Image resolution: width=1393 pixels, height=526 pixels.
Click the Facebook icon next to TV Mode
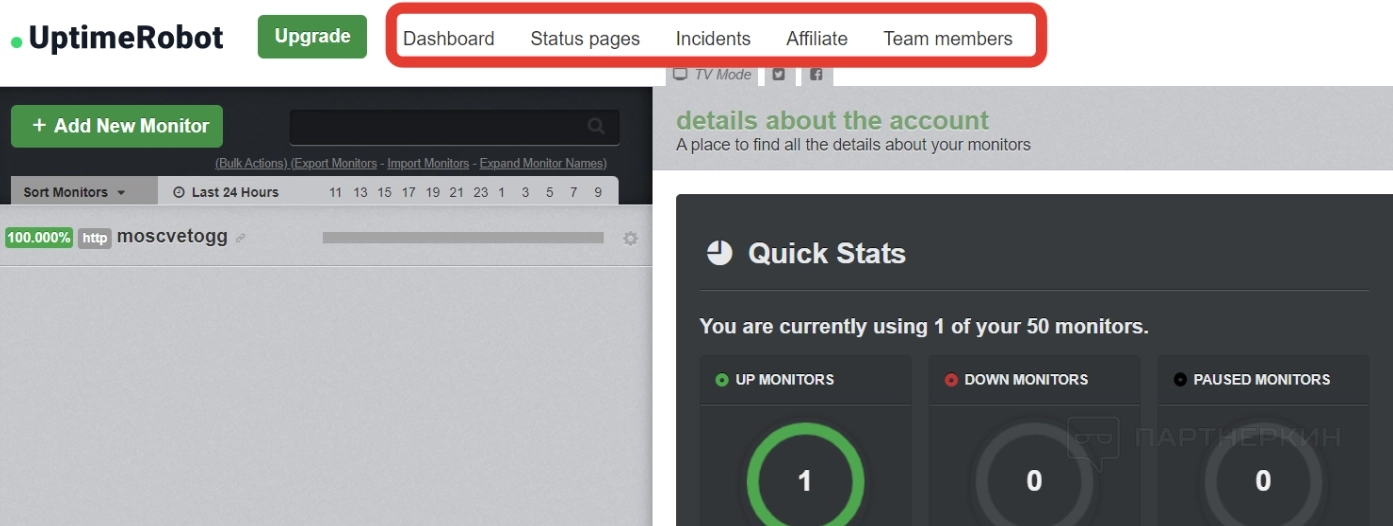tap(816, 74)
